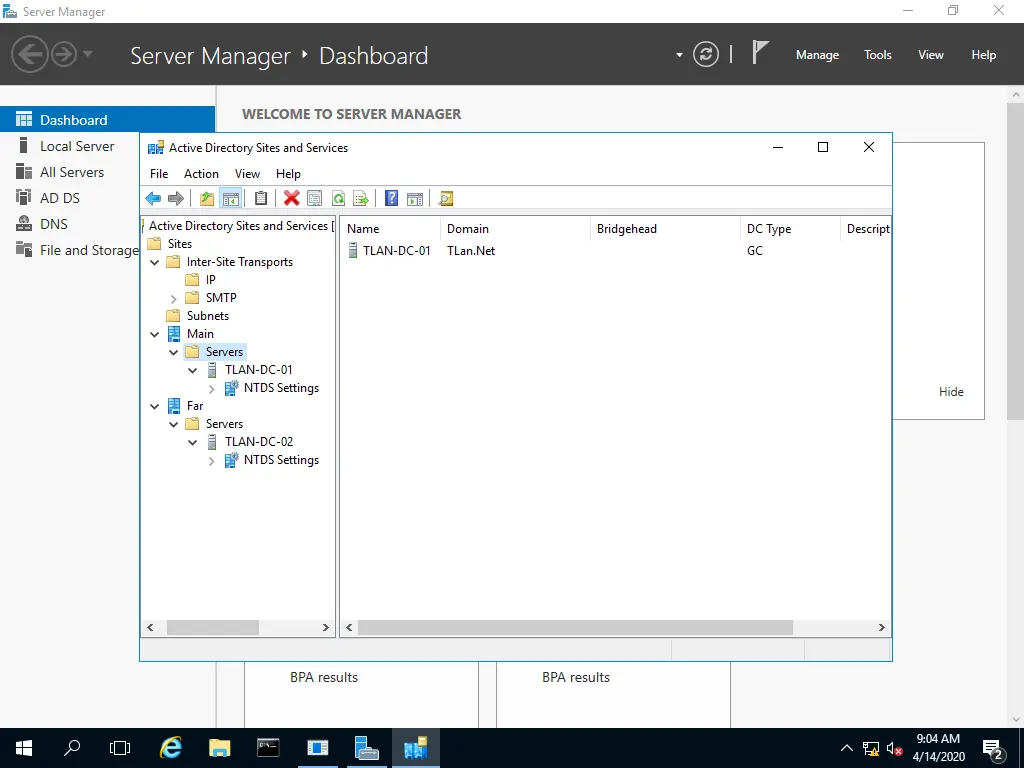This screenshot has height=768, width=1024.
Task: Toggle the Show/Hide Console Tree toolbar button
Action: [231, 199]
